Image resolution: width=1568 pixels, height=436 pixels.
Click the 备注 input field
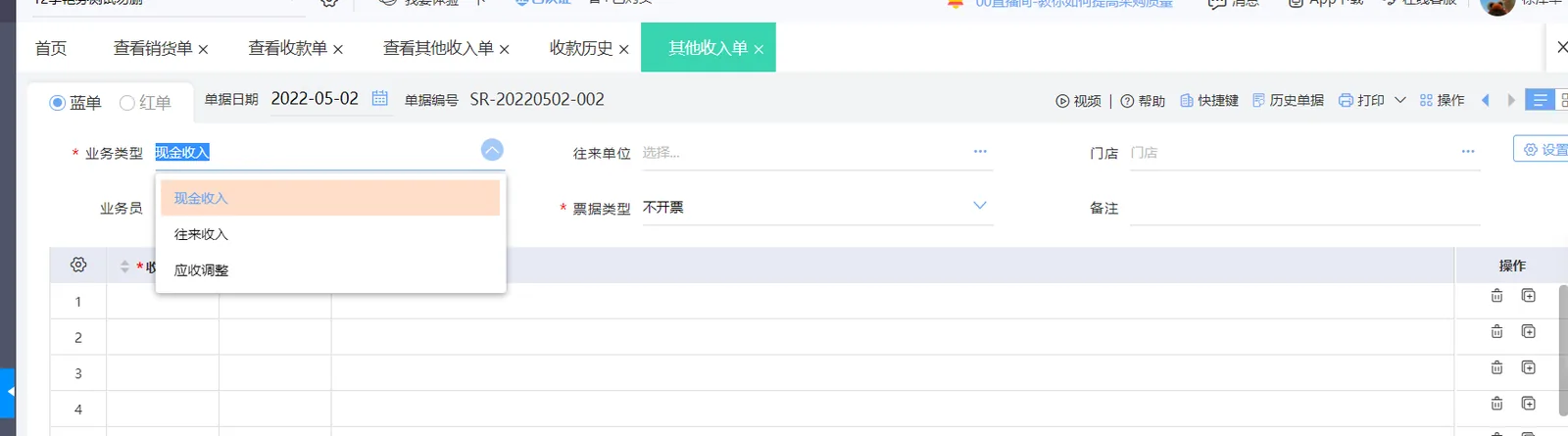point(1304,209)
